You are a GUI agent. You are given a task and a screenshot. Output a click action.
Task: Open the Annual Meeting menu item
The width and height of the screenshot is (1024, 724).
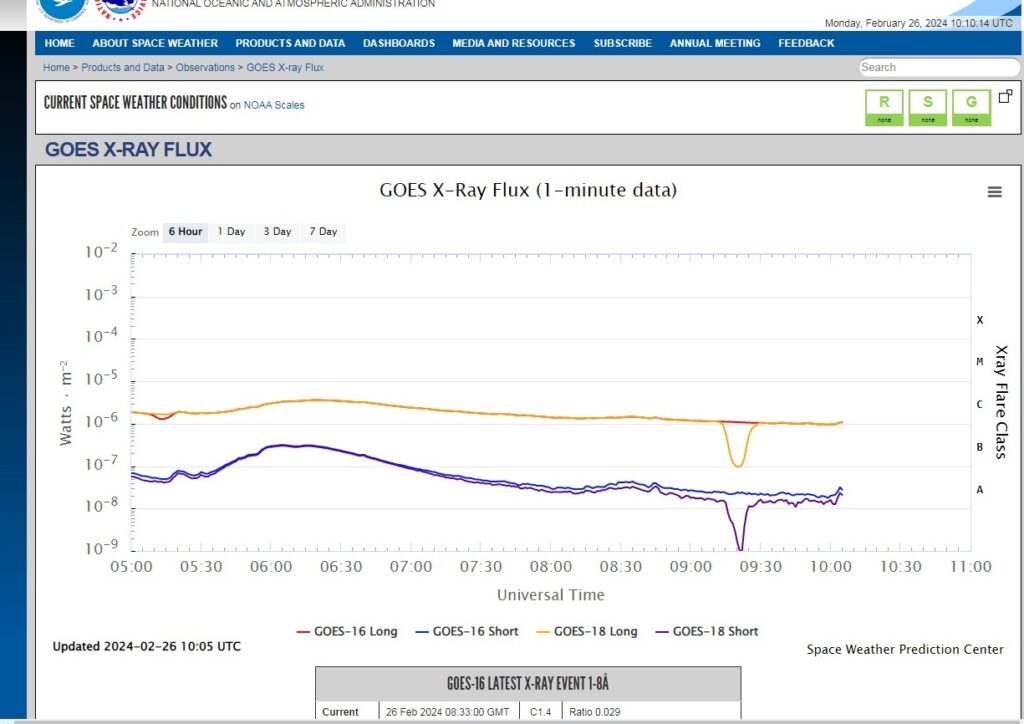coord(714,43)
